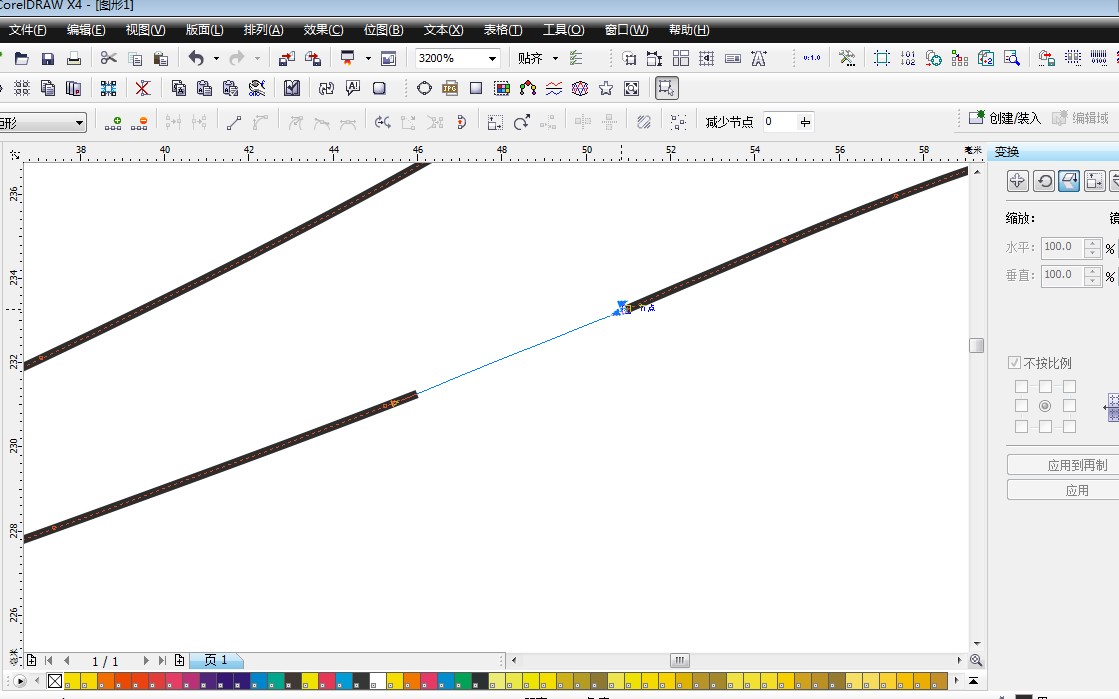Image resolution: width=1119 pixels, height=699 pixels.
Task: Select the no-fill X color swatch
Action: [55, 680]
